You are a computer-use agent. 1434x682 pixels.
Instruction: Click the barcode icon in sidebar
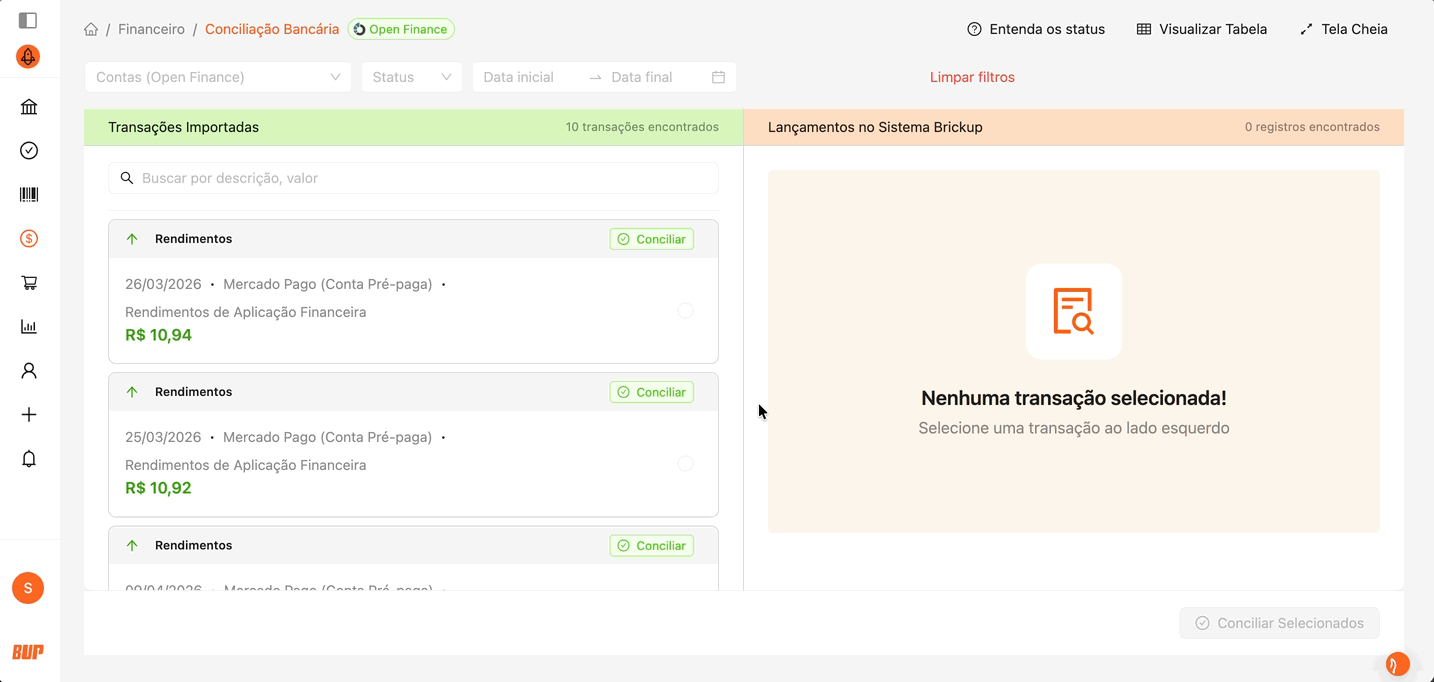29,195
